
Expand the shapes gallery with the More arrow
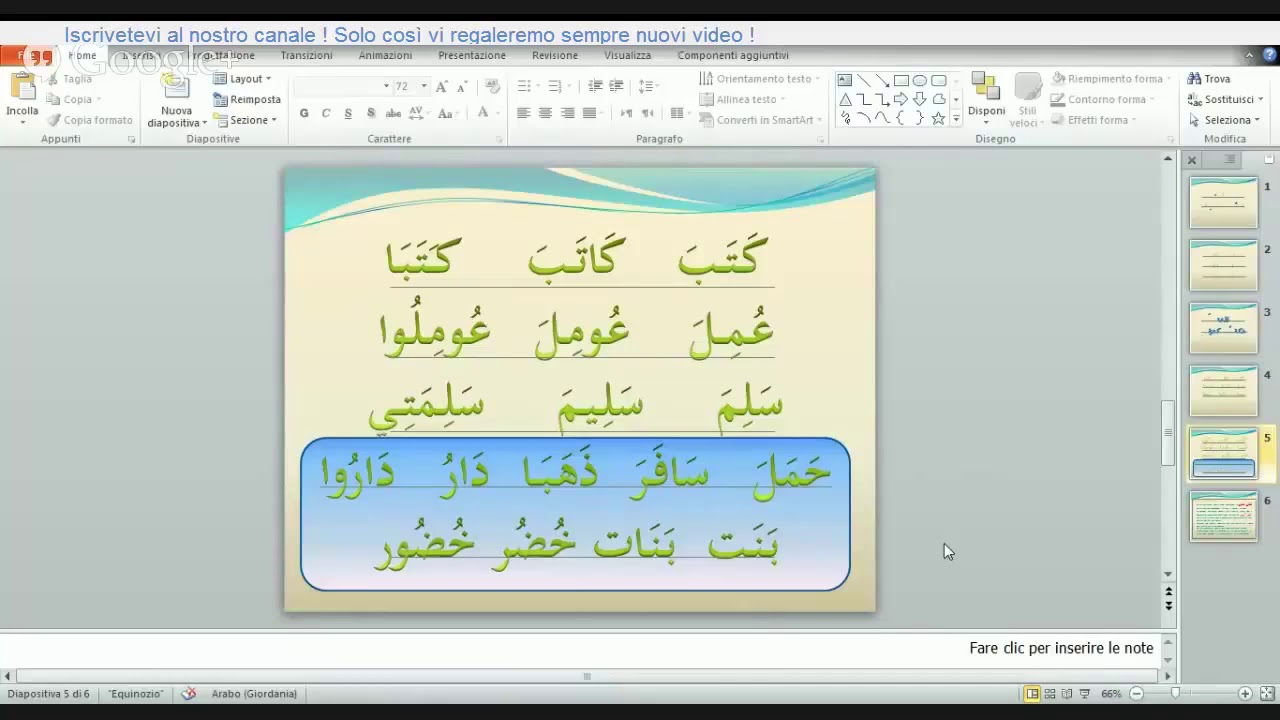tap(956, 118)
